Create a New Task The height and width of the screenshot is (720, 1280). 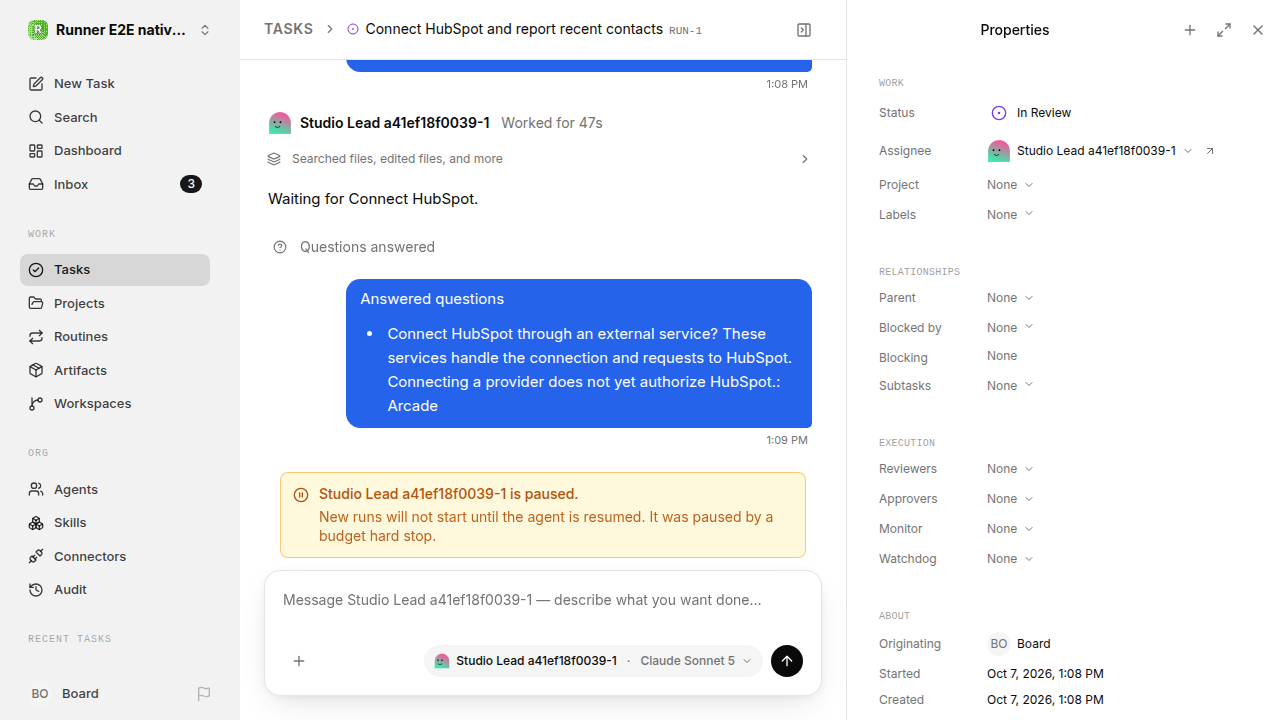pos(115,83)
